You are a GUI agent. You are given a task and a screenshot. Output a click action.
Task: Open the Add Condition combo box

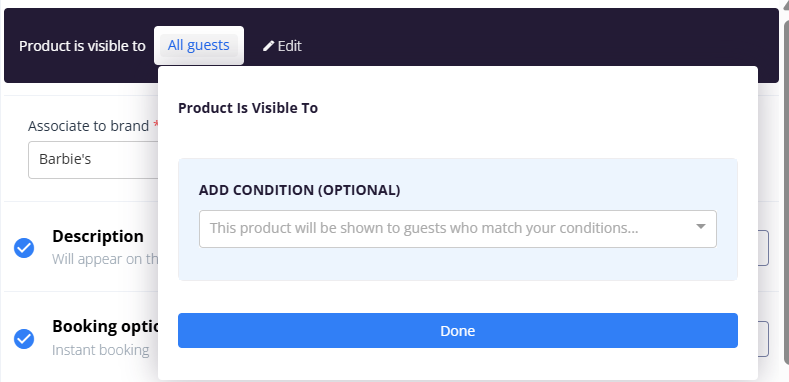457,229
